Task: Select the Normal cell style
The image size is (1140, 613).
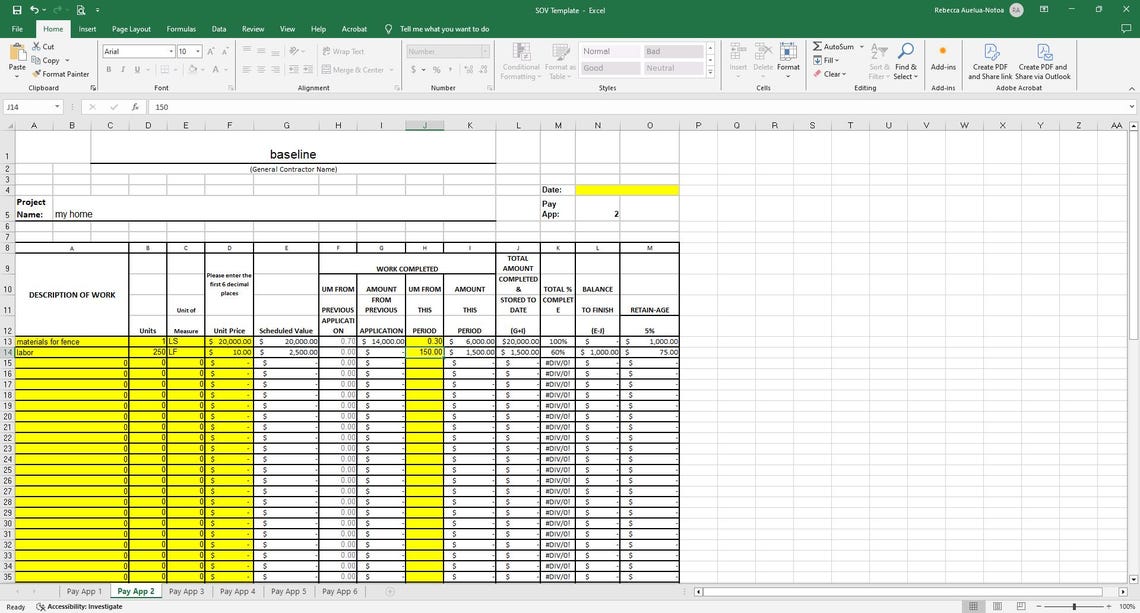Action: coord(610,52)
